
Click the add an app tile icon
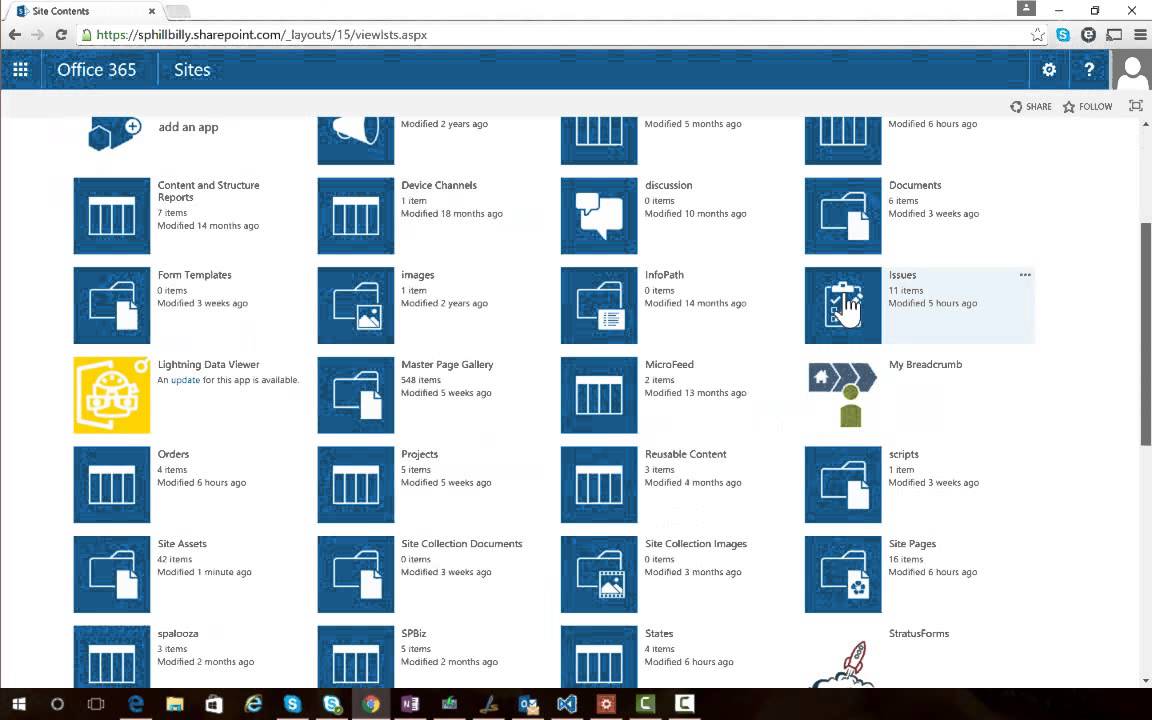[113, 133]
